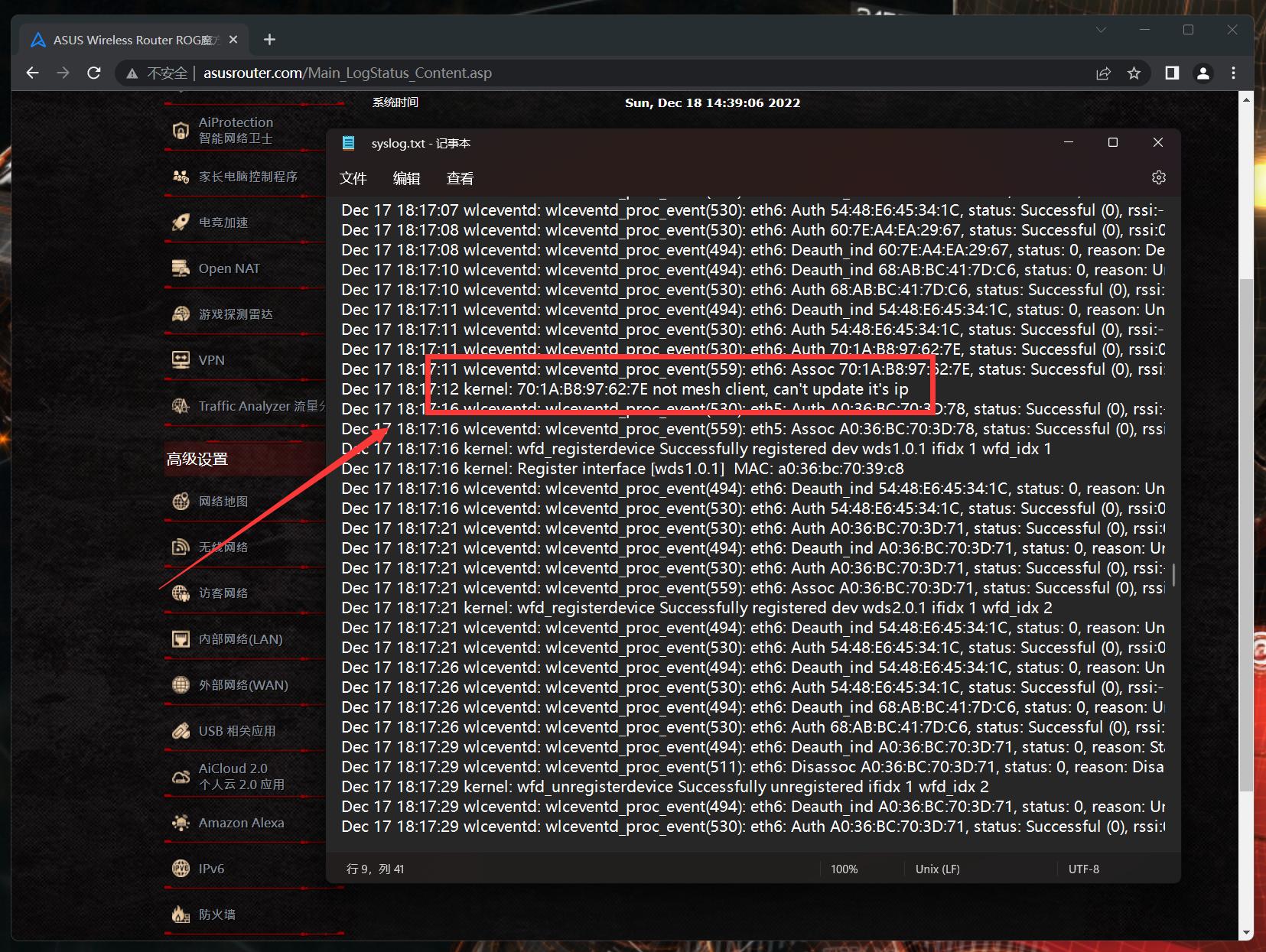Open AiProtection 智能网络卫士 page
This screenshot has height=952, width=1266.
click(x=236, y=130)
